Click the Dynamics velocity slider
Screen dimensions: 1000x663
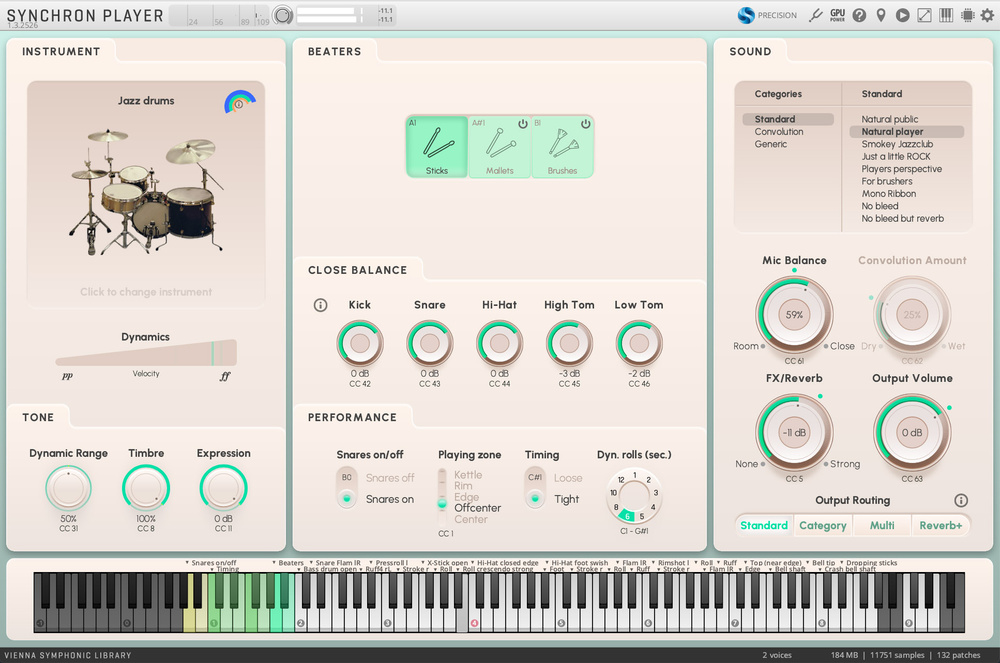[146, 354]
